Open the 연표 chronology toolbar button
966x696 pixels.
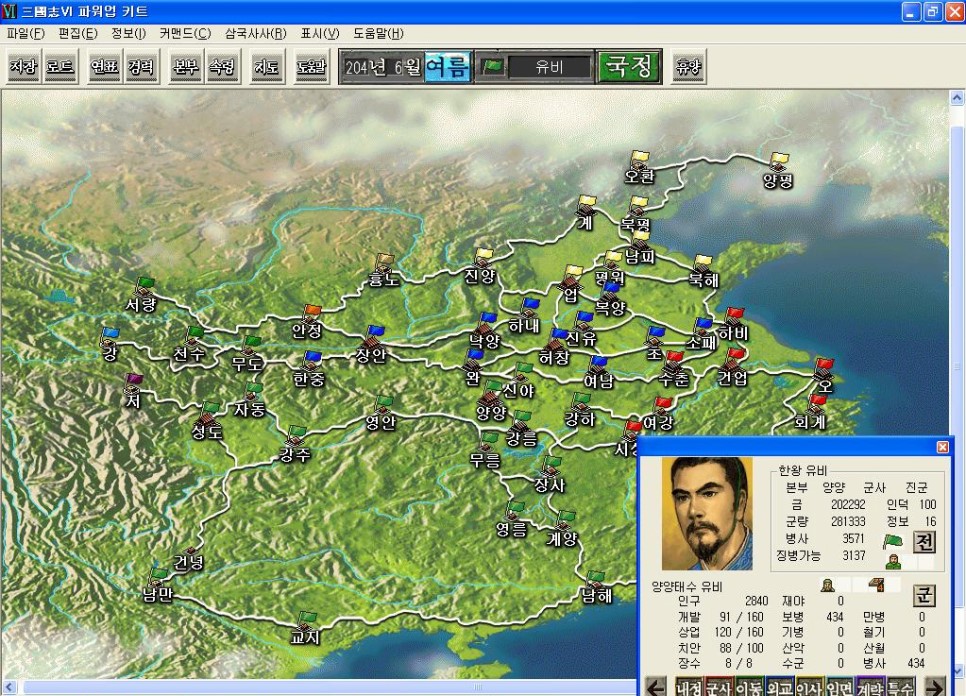click(x=104, y=67)
